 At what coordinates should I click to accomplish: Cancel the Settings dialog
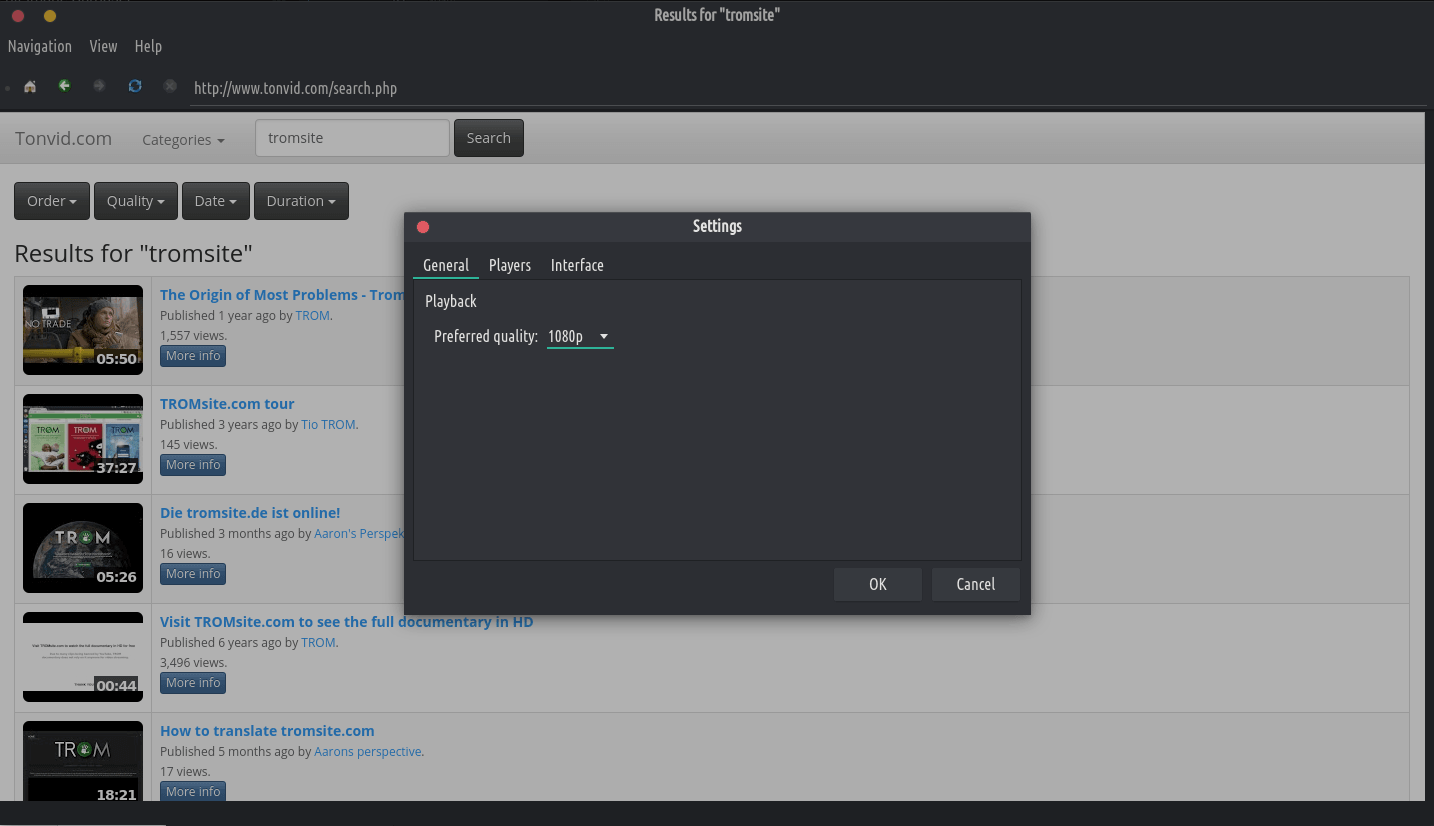(975, 584)
